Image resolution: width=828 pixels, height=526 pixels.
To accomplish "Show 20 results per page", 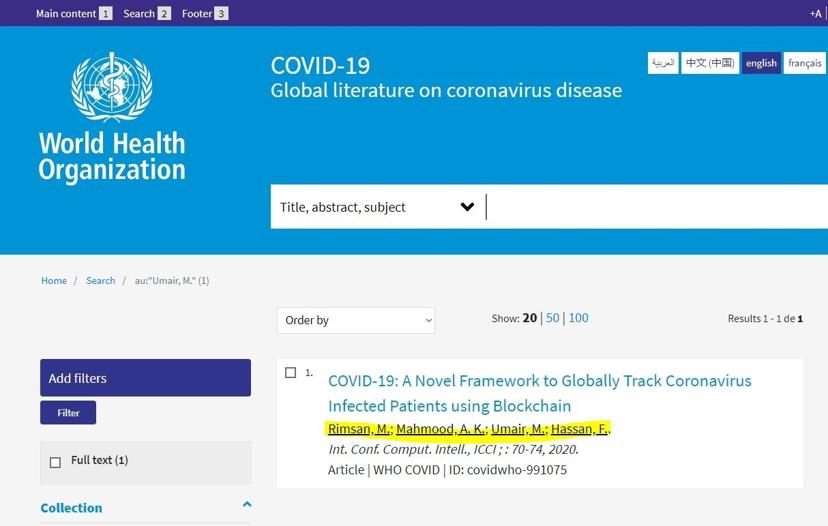I will pos(530,318).
